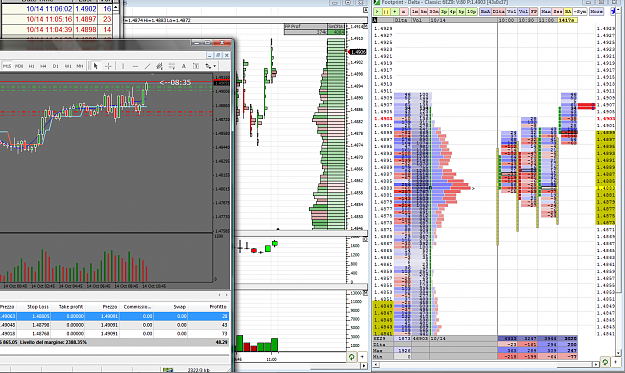Select the 10/14 11:05:16 time and sales row
625x373 pixels.
[57, 19]
